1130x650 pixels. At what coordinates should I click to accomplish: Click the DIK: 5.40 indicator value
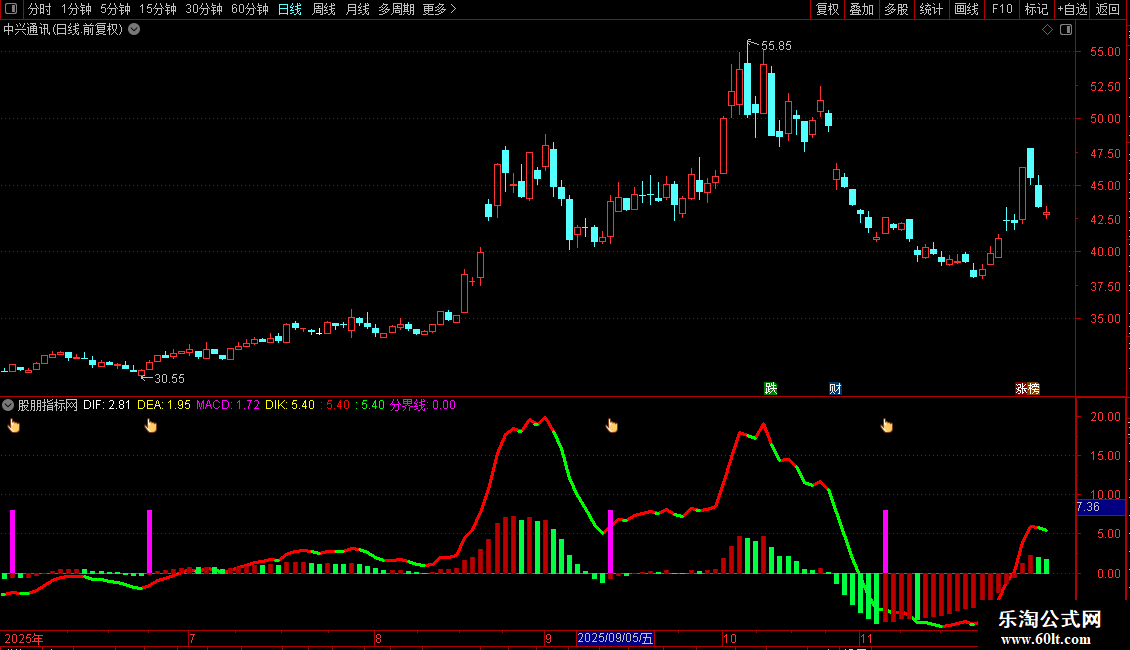(x=290, y=405)
